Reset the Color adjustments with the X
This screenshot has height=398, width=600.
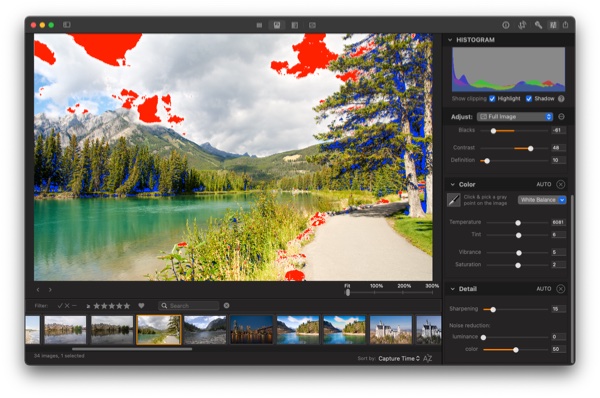tap(561, 184)
